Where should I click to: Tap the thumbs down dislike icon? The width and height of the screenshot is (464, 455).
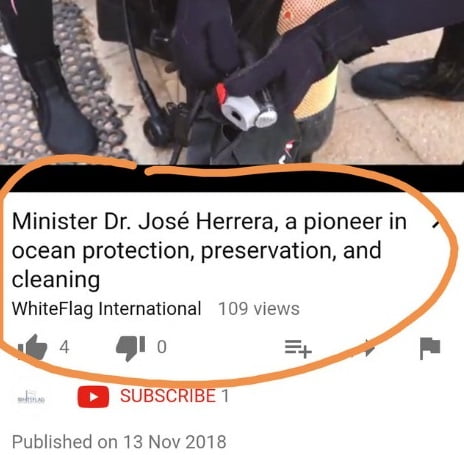[x=130, y=348]
